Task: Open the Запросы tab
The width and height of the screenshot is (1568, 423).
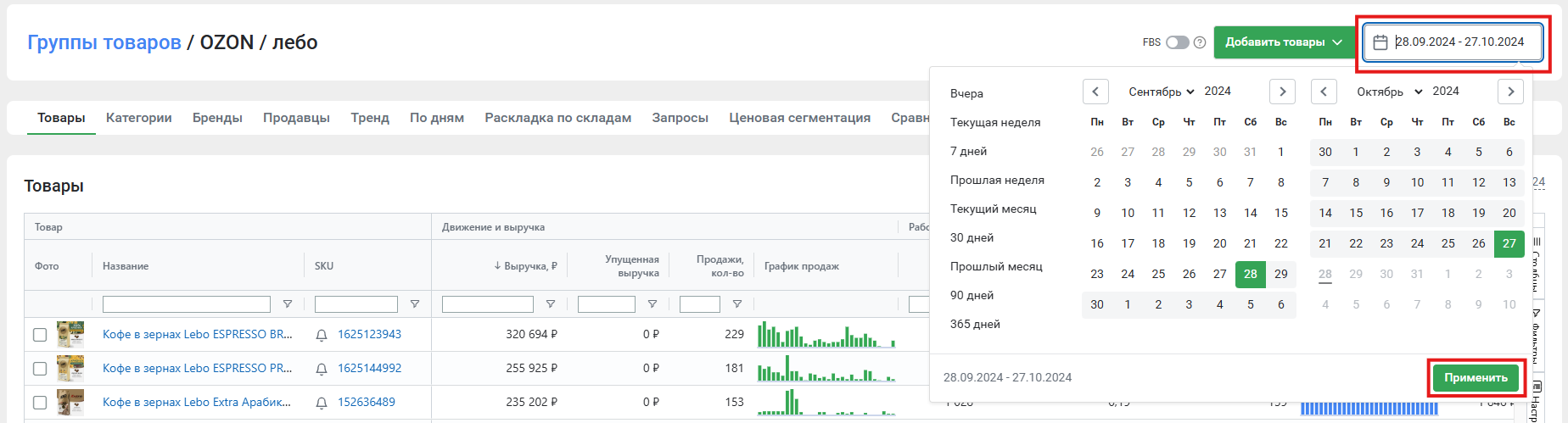Action: click(680, 118)
